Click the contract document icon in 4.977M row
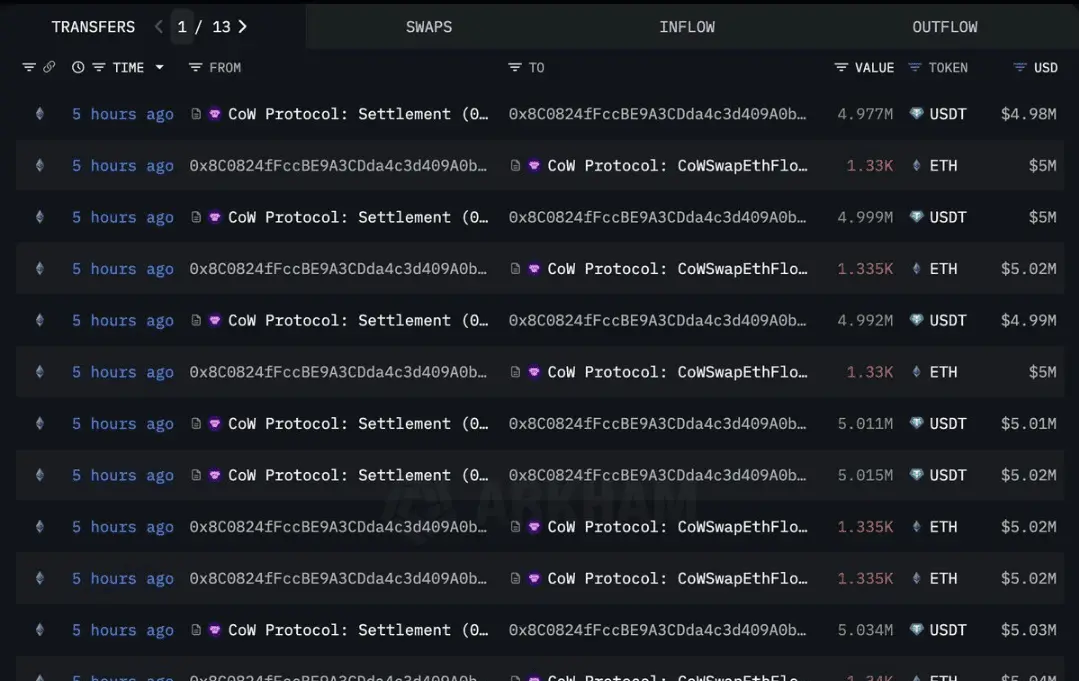Viewport: 1079px width, 681px height. (x=196, y=114)
